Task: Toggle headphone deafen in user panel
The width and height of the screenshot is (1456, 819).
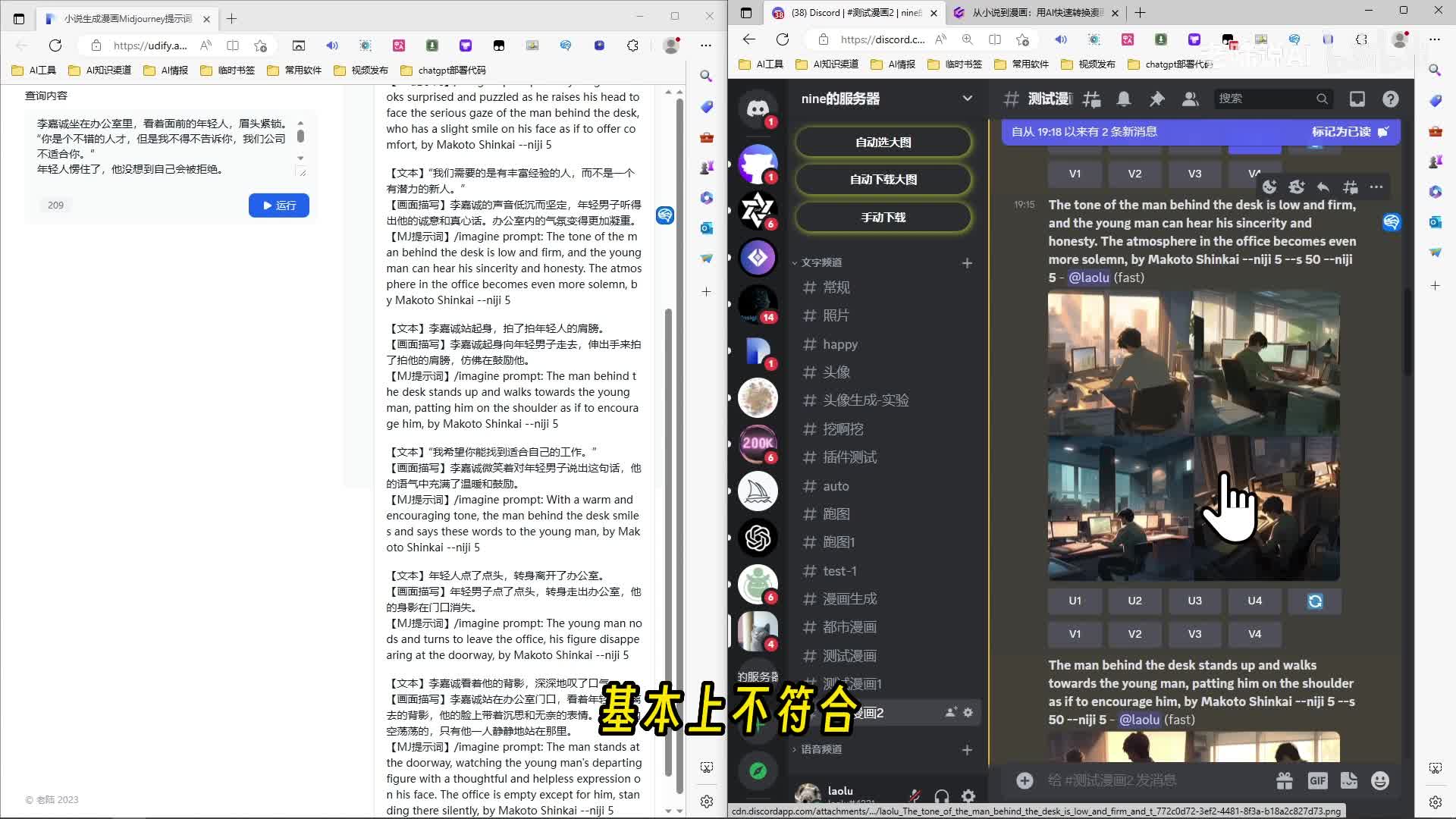Action: [942, 795]
